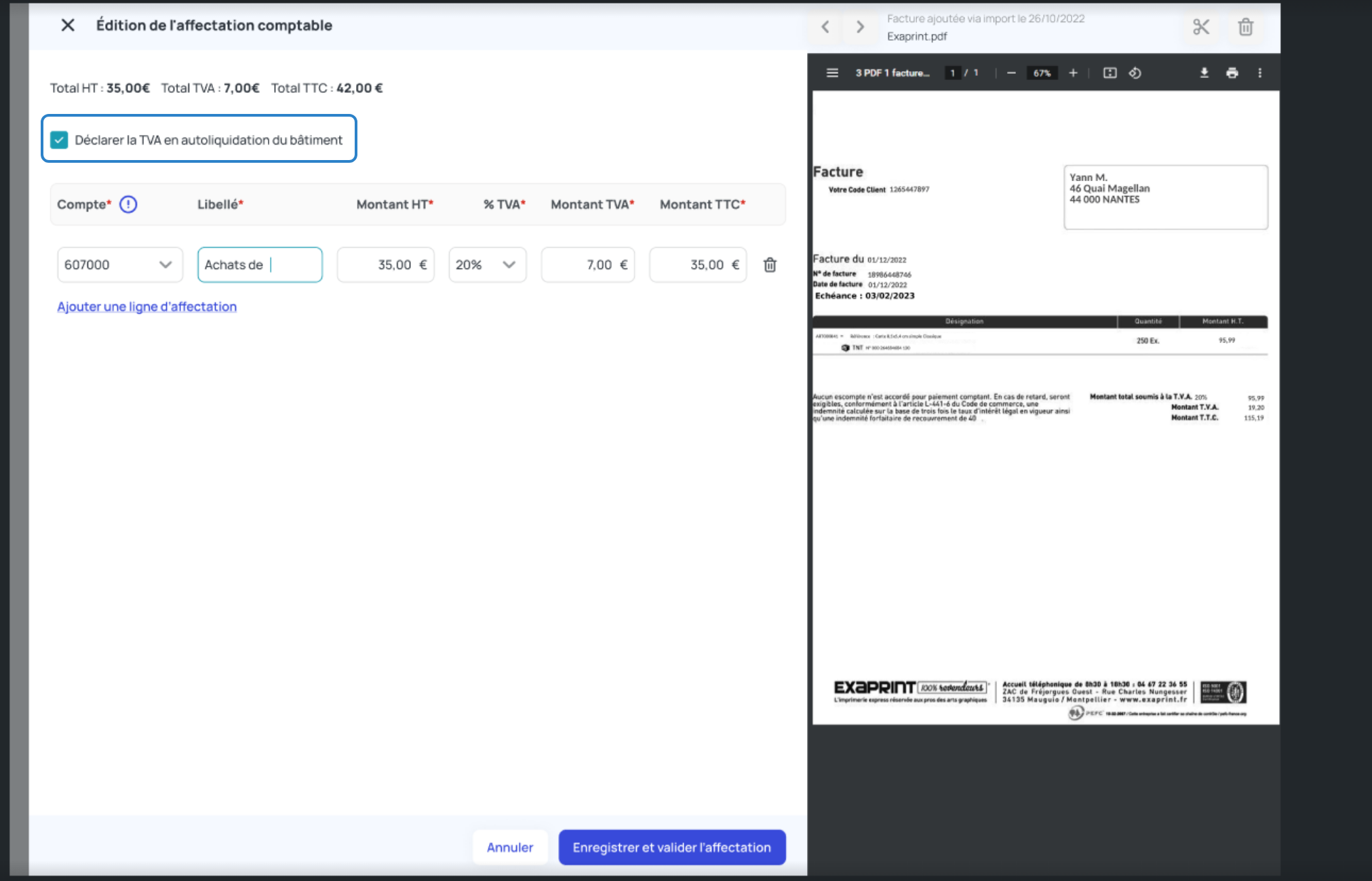Print the Exaprint PDF
Screen dimensions: 1372x881
1232,73
